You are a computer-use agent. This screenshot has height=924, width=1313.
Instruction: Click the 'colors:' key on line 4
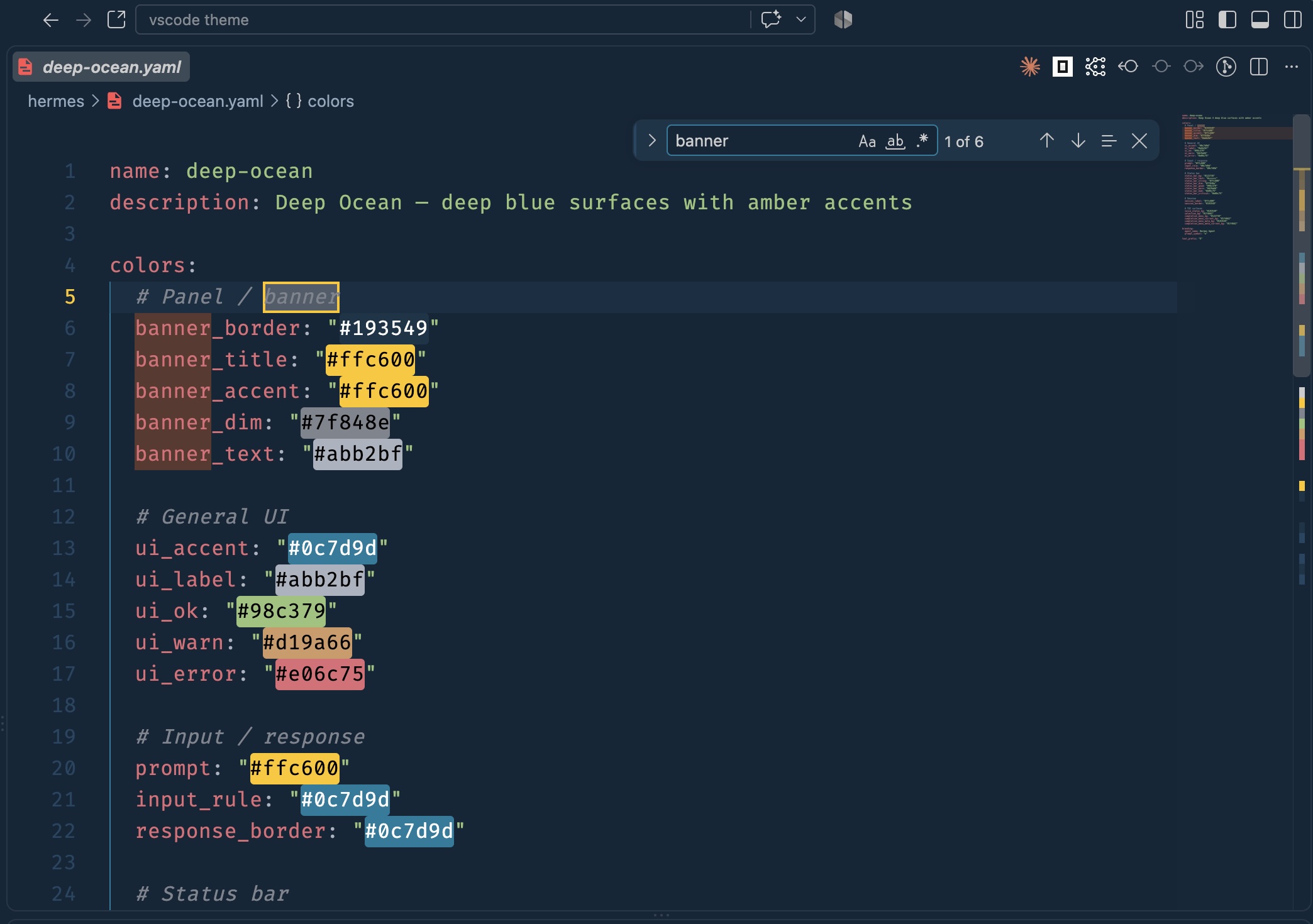pyautogui.click(x=153, y=265)
